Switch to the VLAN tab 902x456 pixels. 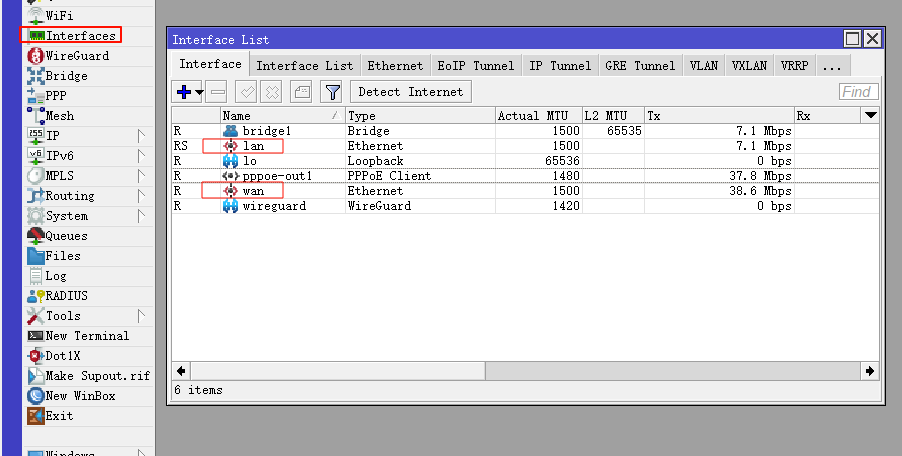[x=704, y=66]
